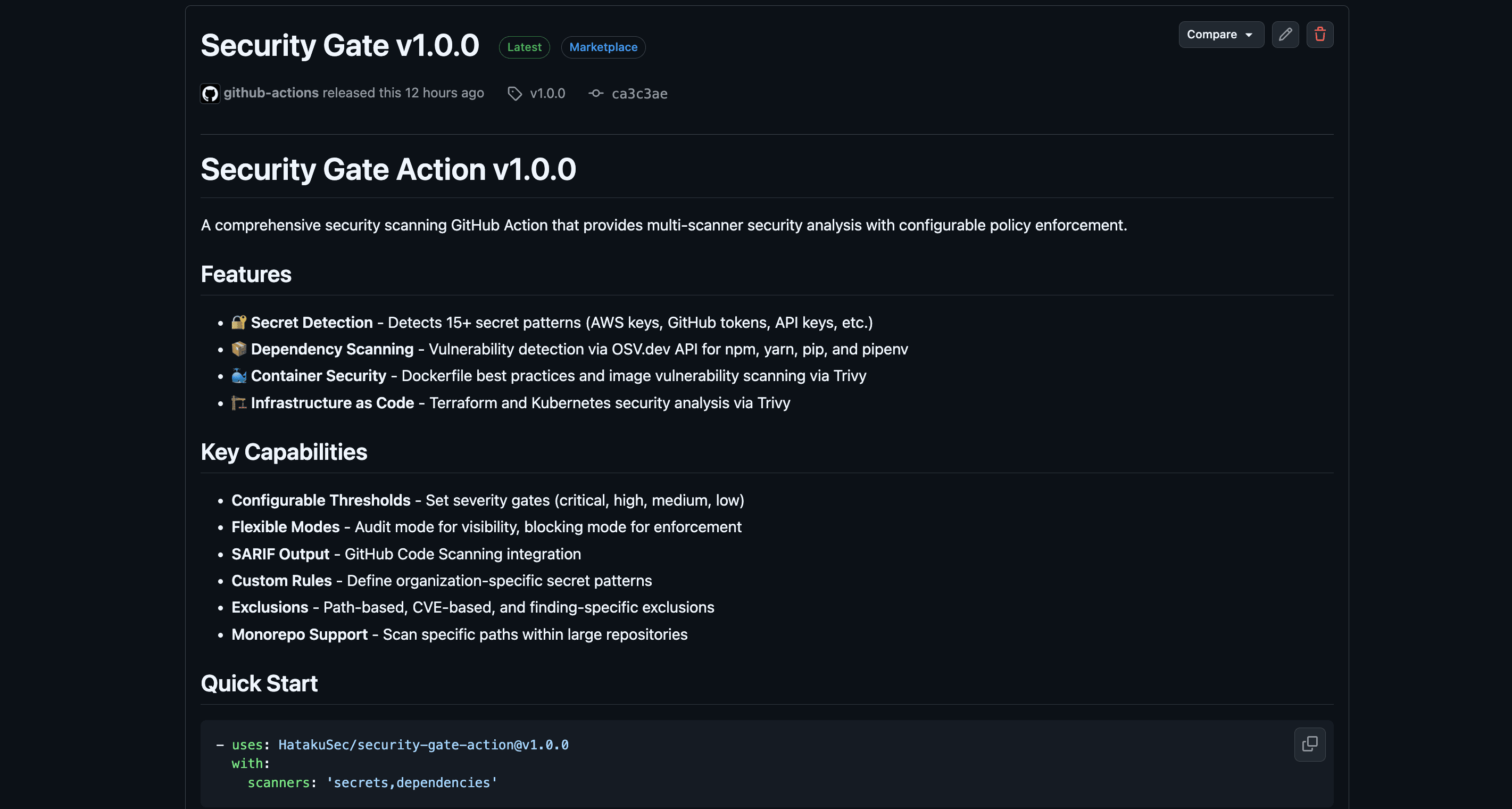Click the Latest release badge

click(524, 47)
